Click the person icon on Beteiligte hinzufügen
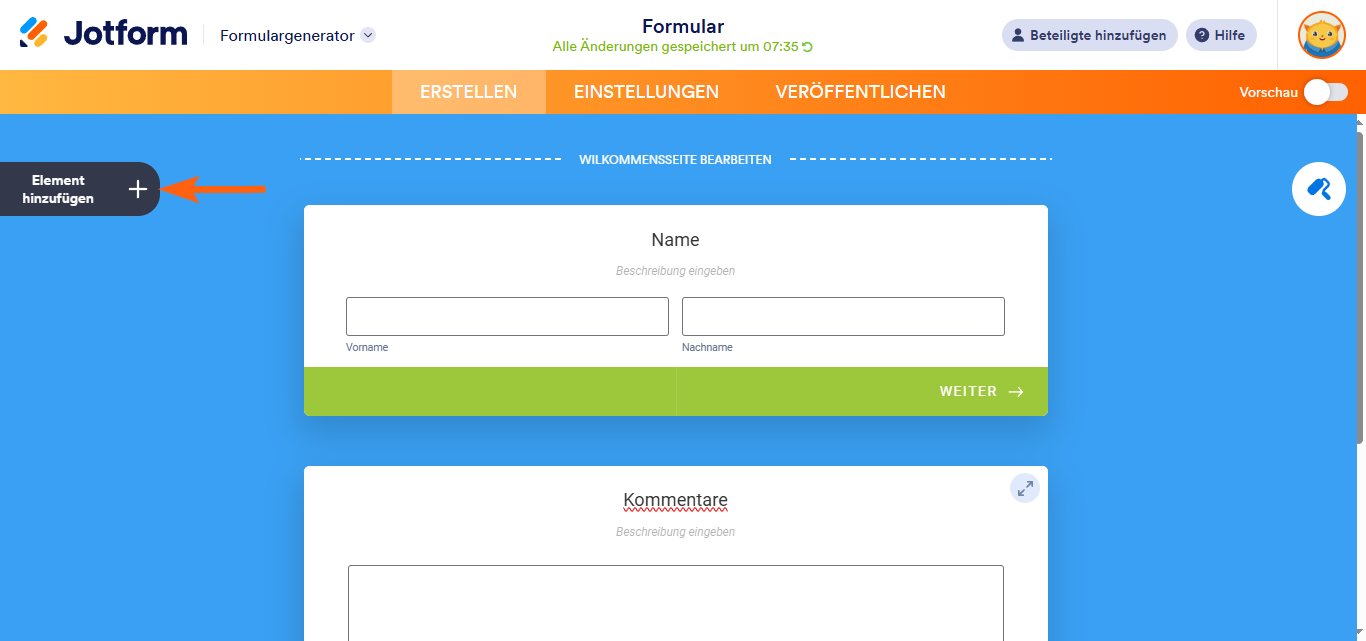The width and height of the screenshot is (1366, 641). click(x=1018, y=35)
